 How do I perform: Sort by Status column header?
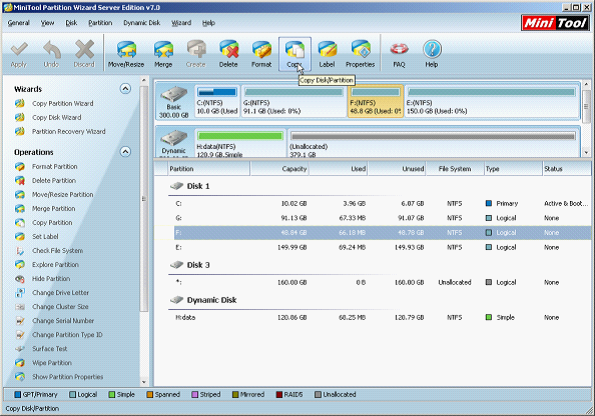tap(567, 169)
